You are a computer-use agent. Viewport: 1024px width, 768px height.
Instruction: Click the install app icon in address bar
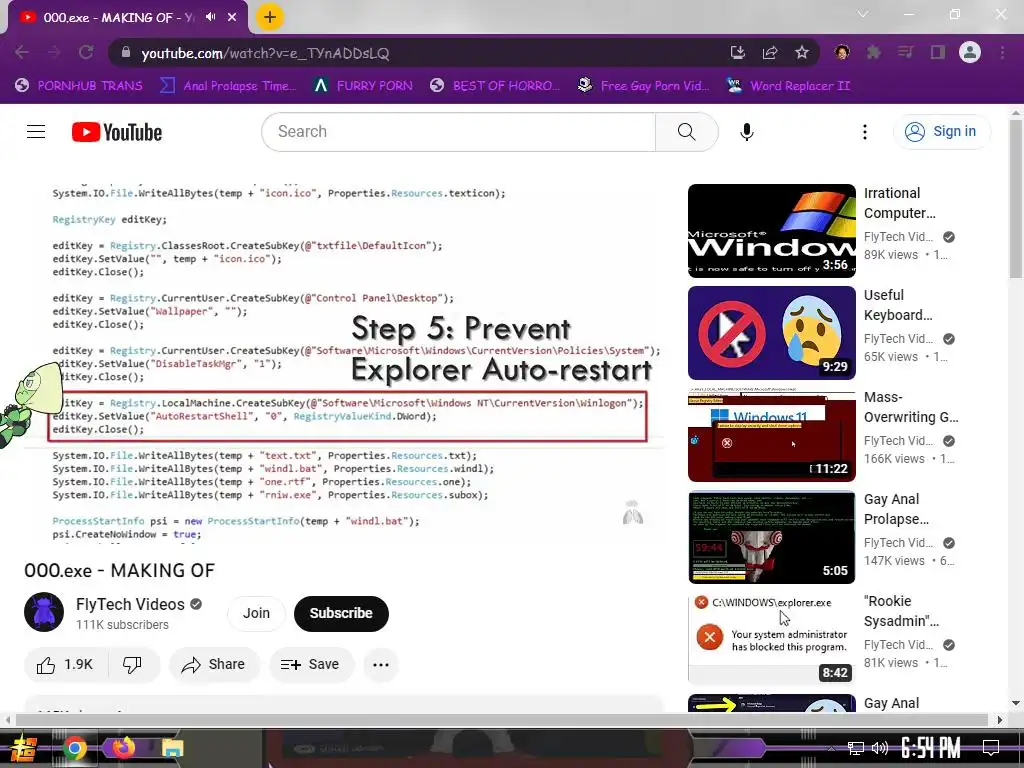tap(737, 52)
